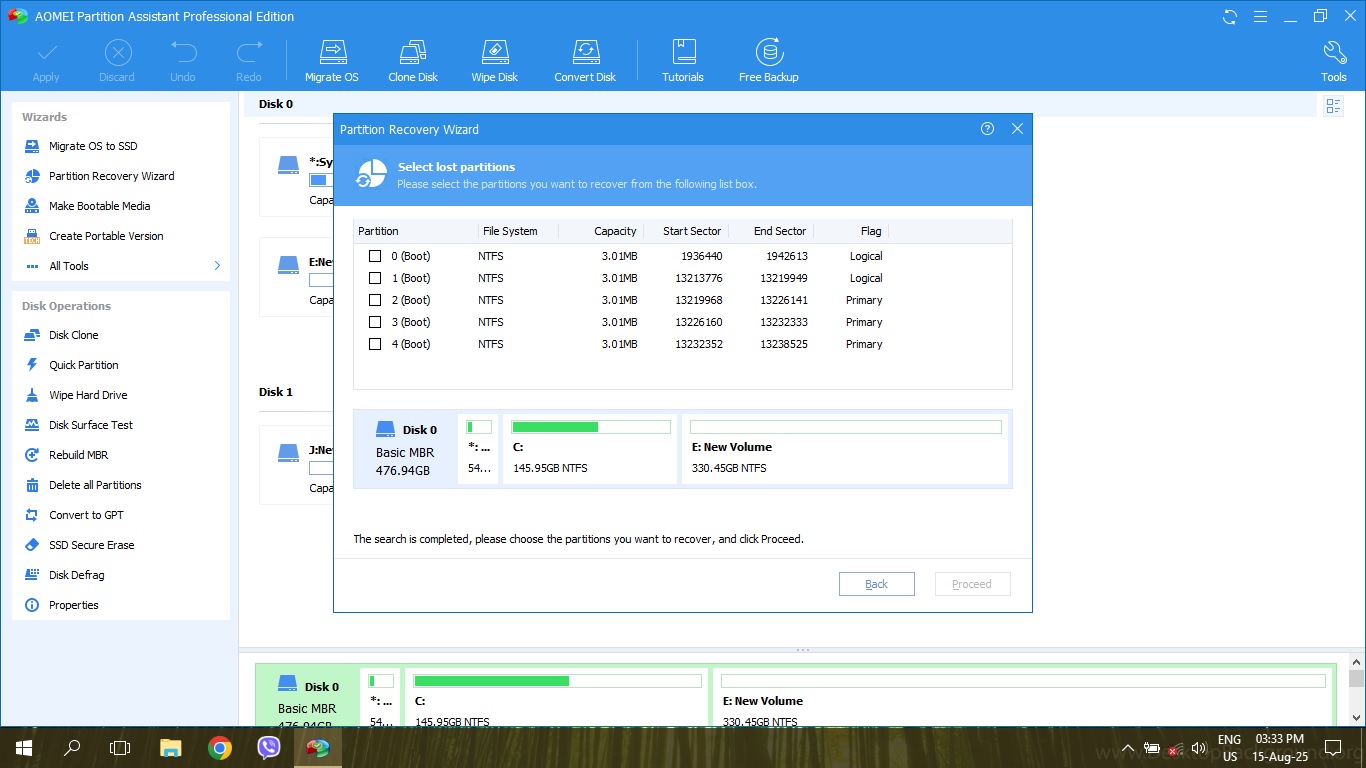Select Disk Clone operation
Viewport: 1366px width, 768px height.
(x=73, y=335)
